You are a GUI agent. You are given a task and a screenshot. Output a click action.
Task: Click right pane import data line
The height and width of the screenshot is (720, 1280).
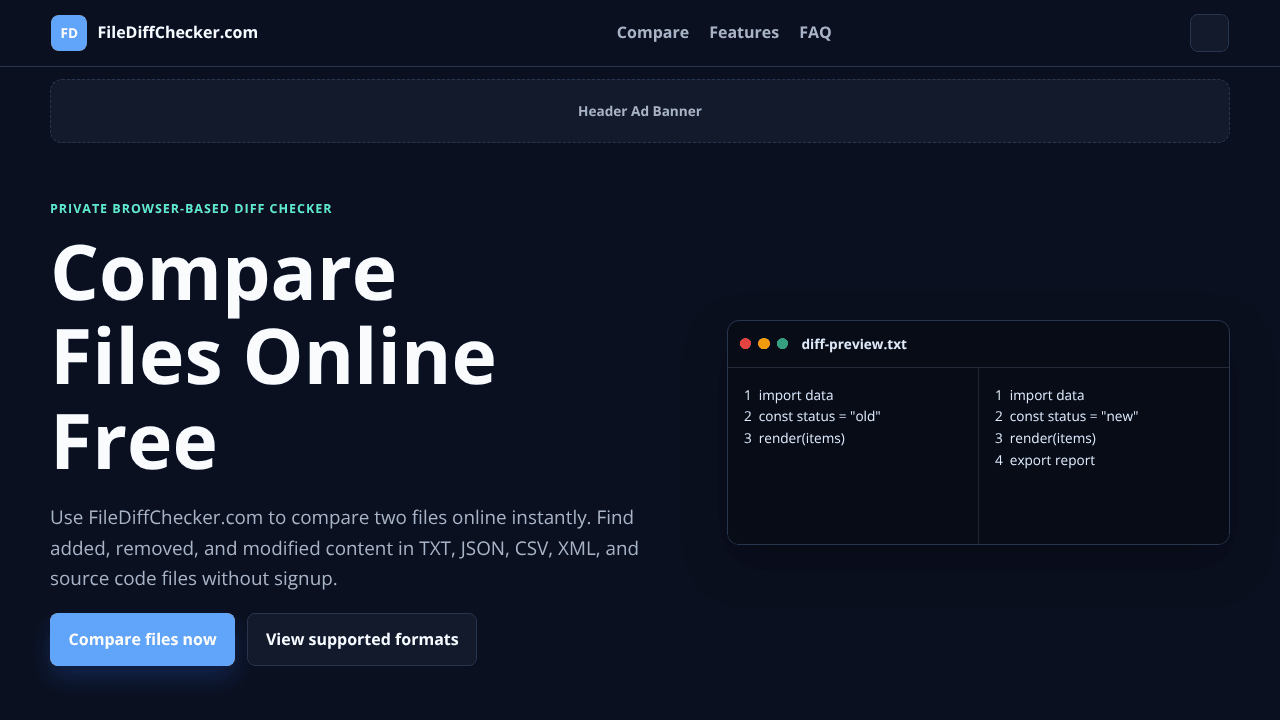(1039, 395)
